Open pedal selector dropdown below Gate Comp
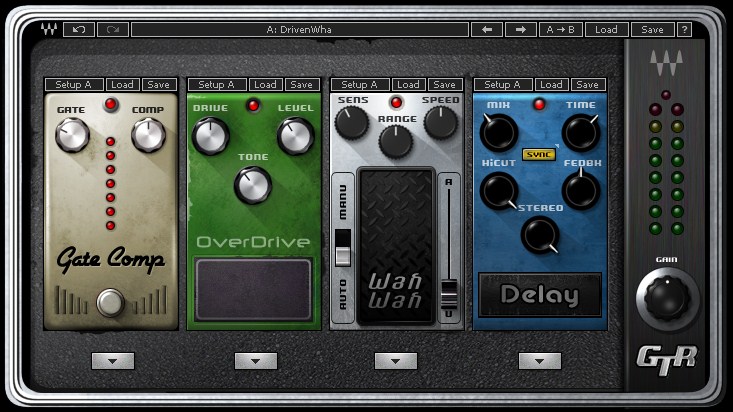 tap(112, 361)
